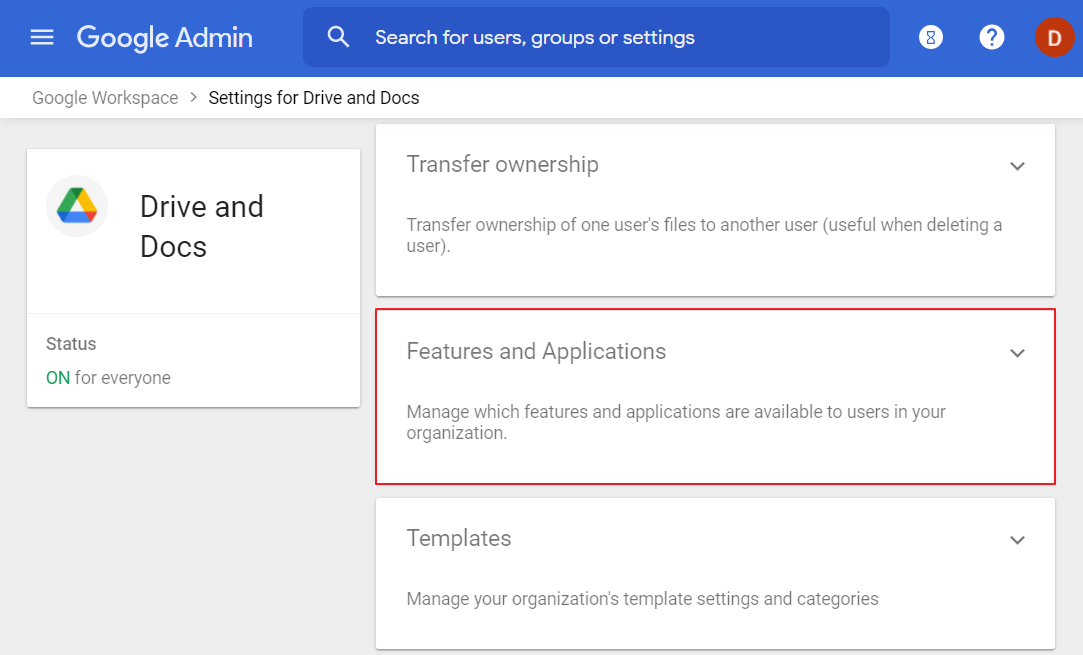Open the Templates heading

459,539
